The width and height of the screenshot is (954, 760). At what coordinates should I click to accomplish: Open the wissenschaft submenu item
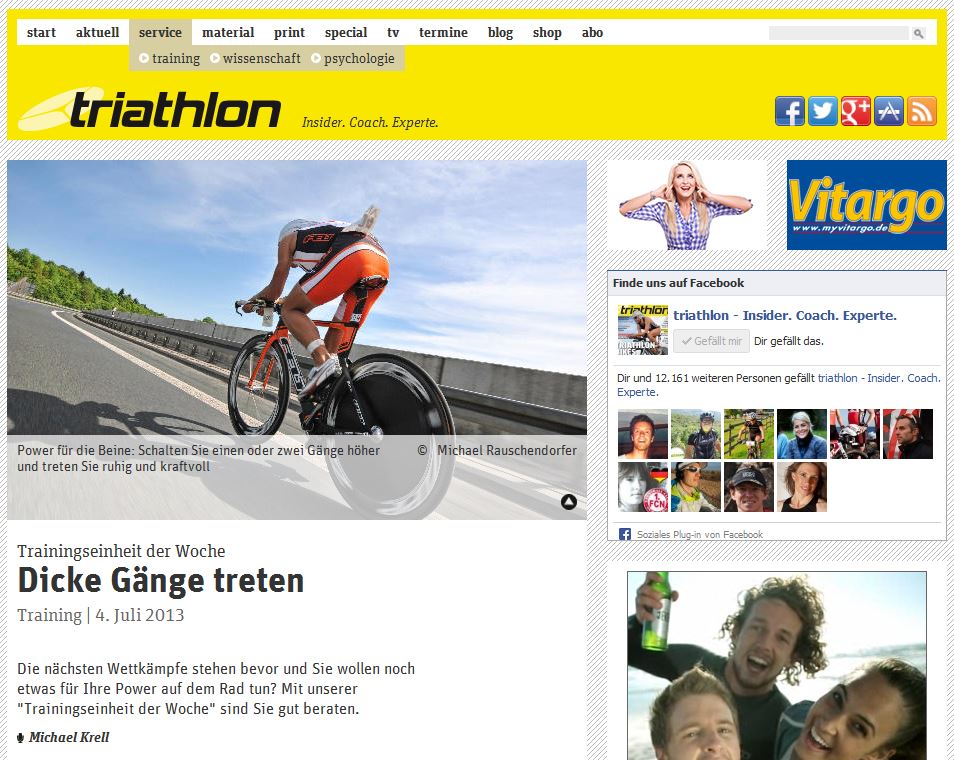click(255, 58)
